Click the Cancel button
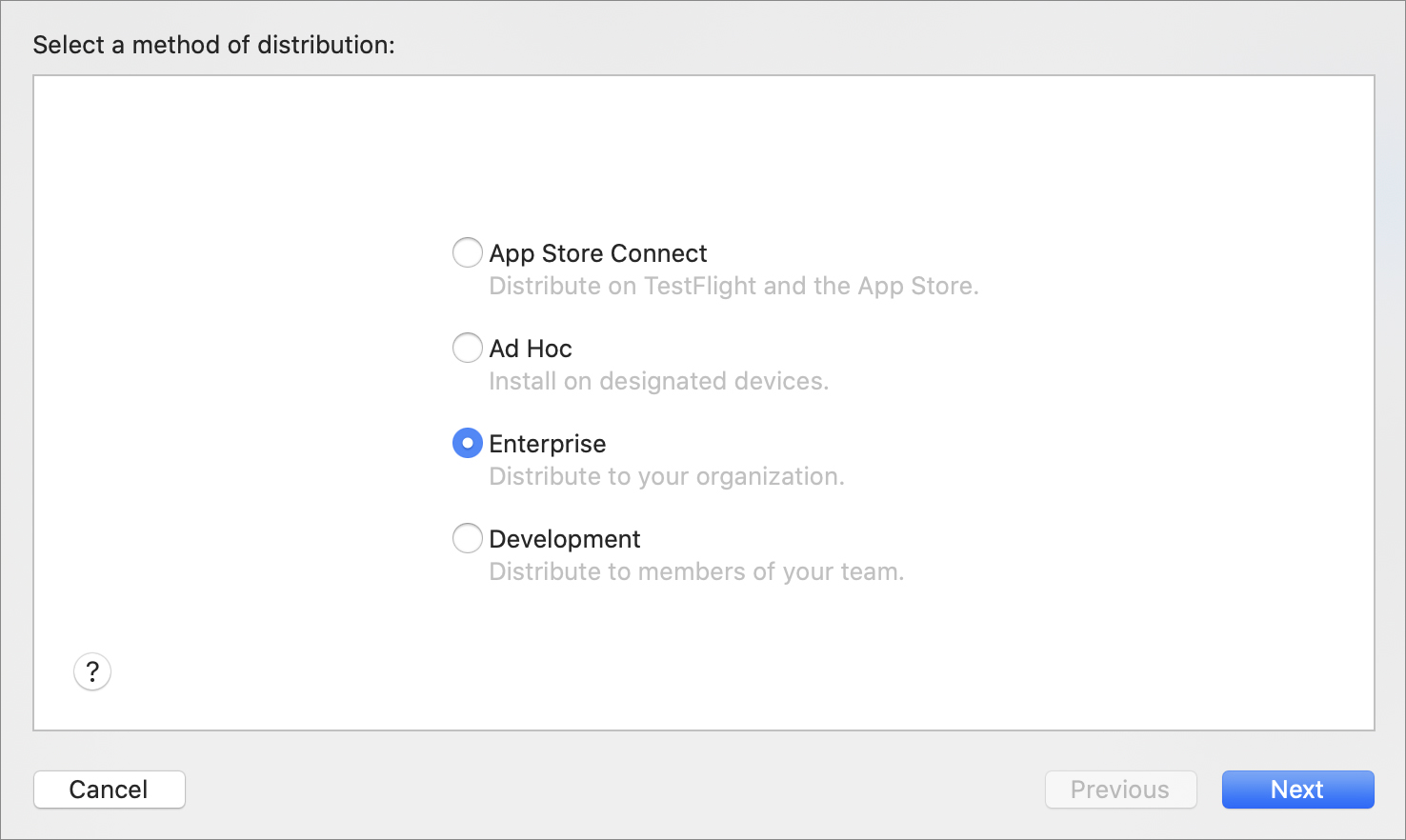 point(110,790)
